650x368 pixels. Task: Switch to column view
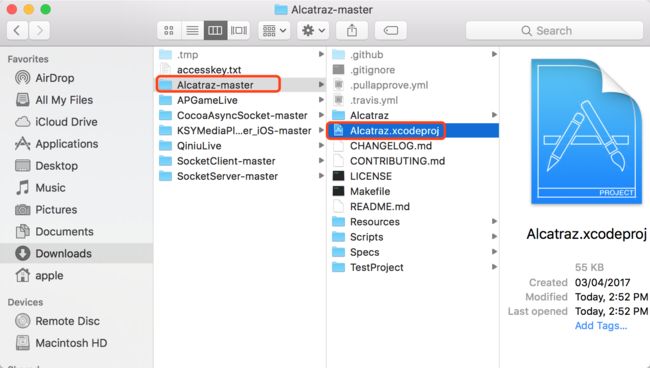click(215, 30)
